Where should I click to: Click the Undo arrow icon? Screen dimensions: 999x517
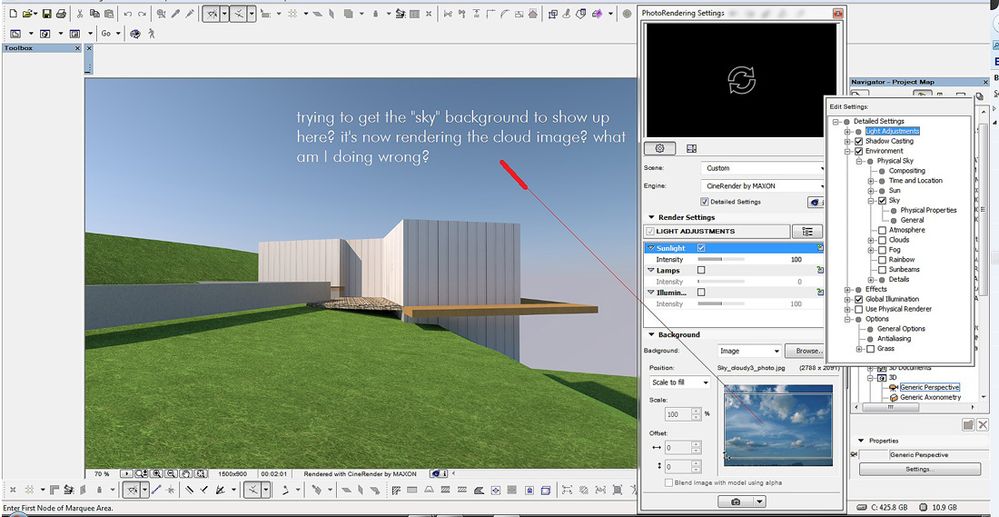[128, 14]
